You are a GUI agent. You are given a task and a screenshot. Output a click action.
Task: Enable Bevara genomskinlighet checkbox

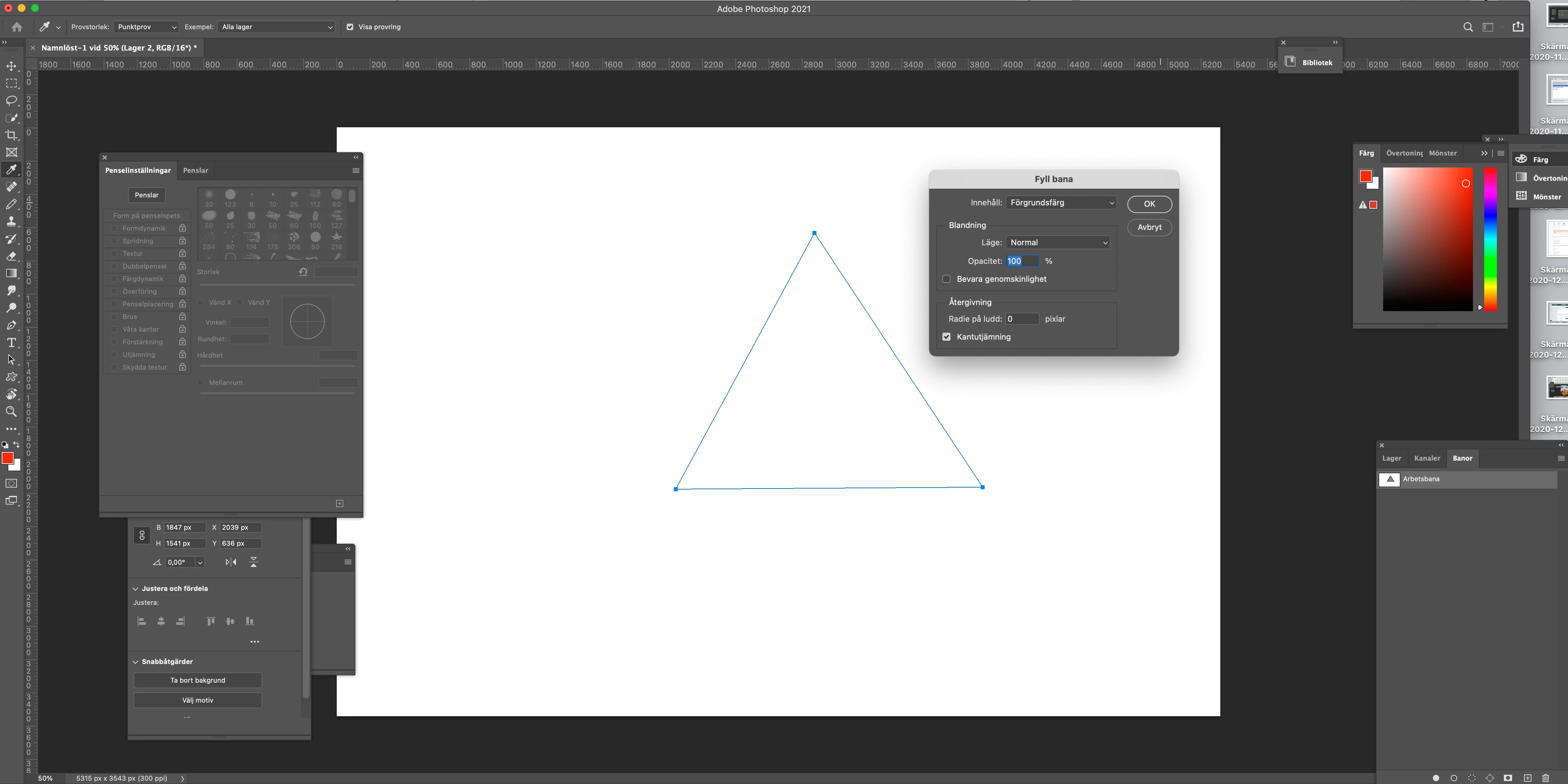(x=946, y=279)
